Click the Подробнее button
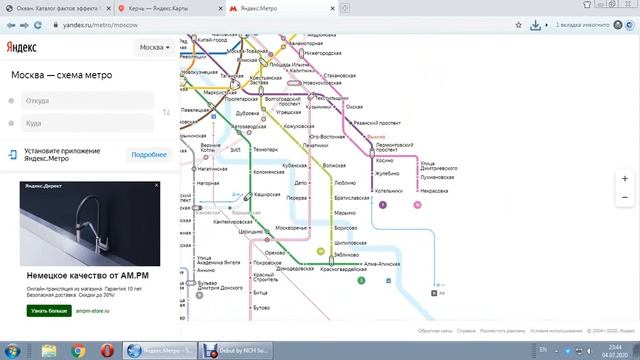Screen dimensions: 640x360 pyautogui.click(x=149, y=155)
